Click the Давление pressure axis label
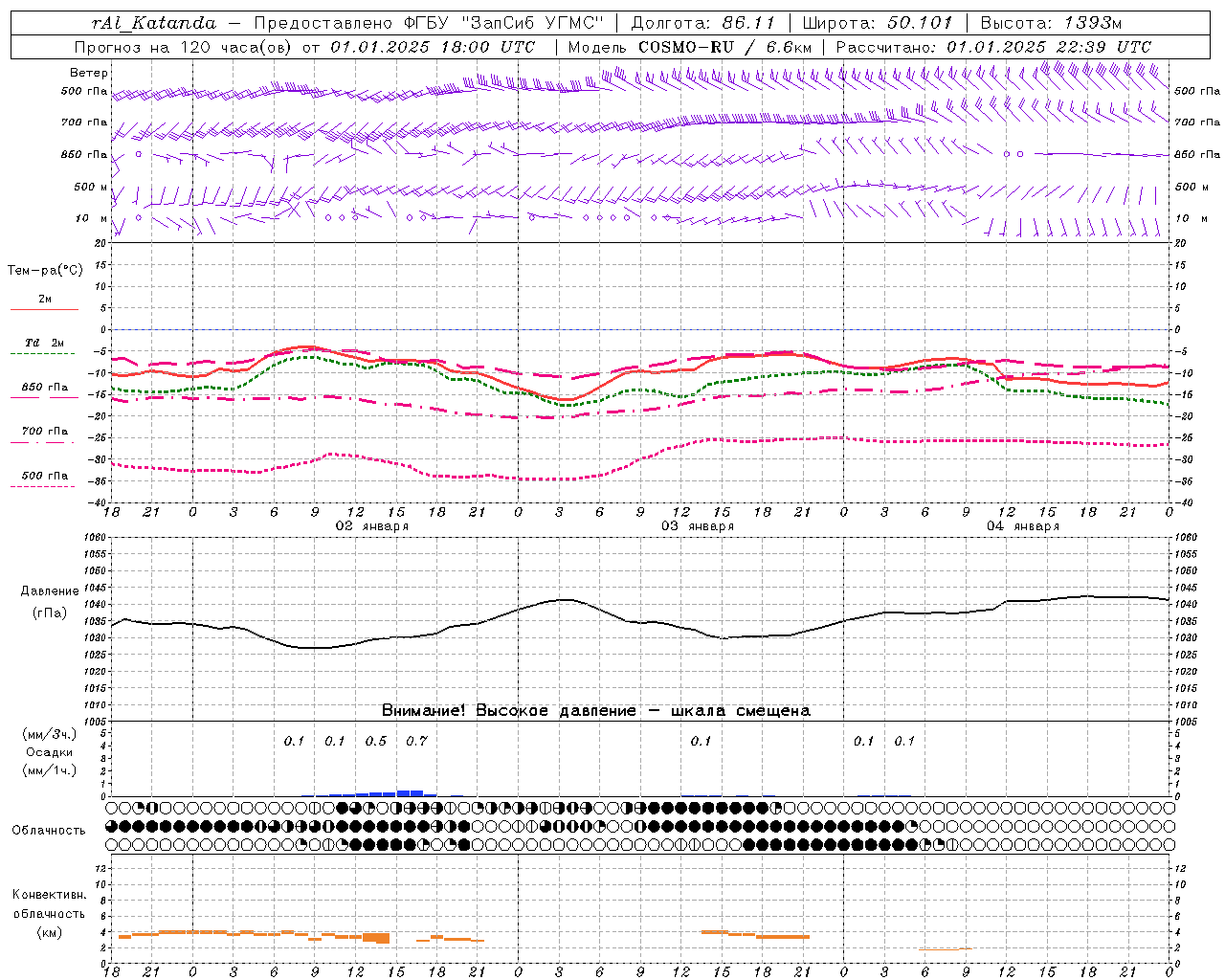 click(x=50, y=591)
